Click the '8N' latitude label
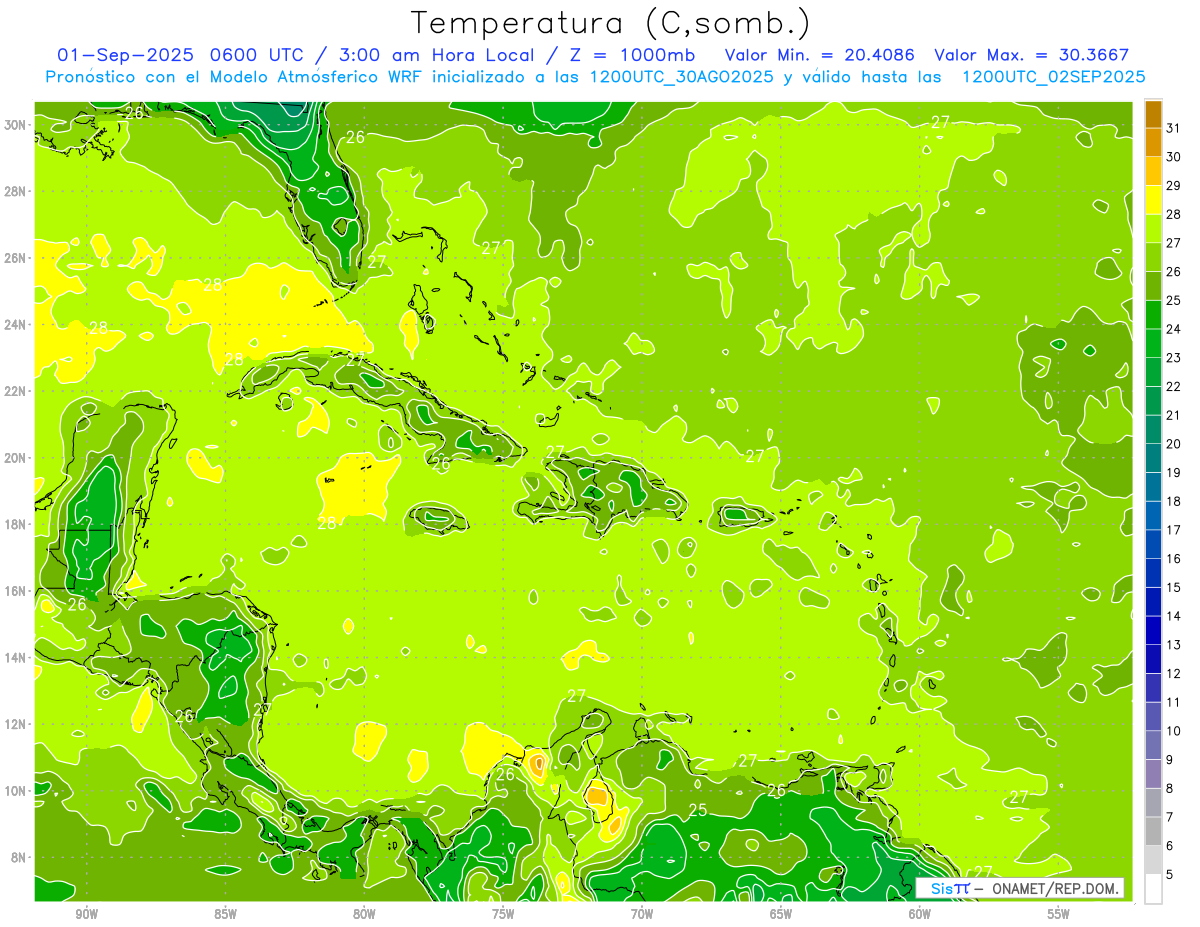This screenshot has height=927, width=1200. pyautogui.click(x=19, y=857)
